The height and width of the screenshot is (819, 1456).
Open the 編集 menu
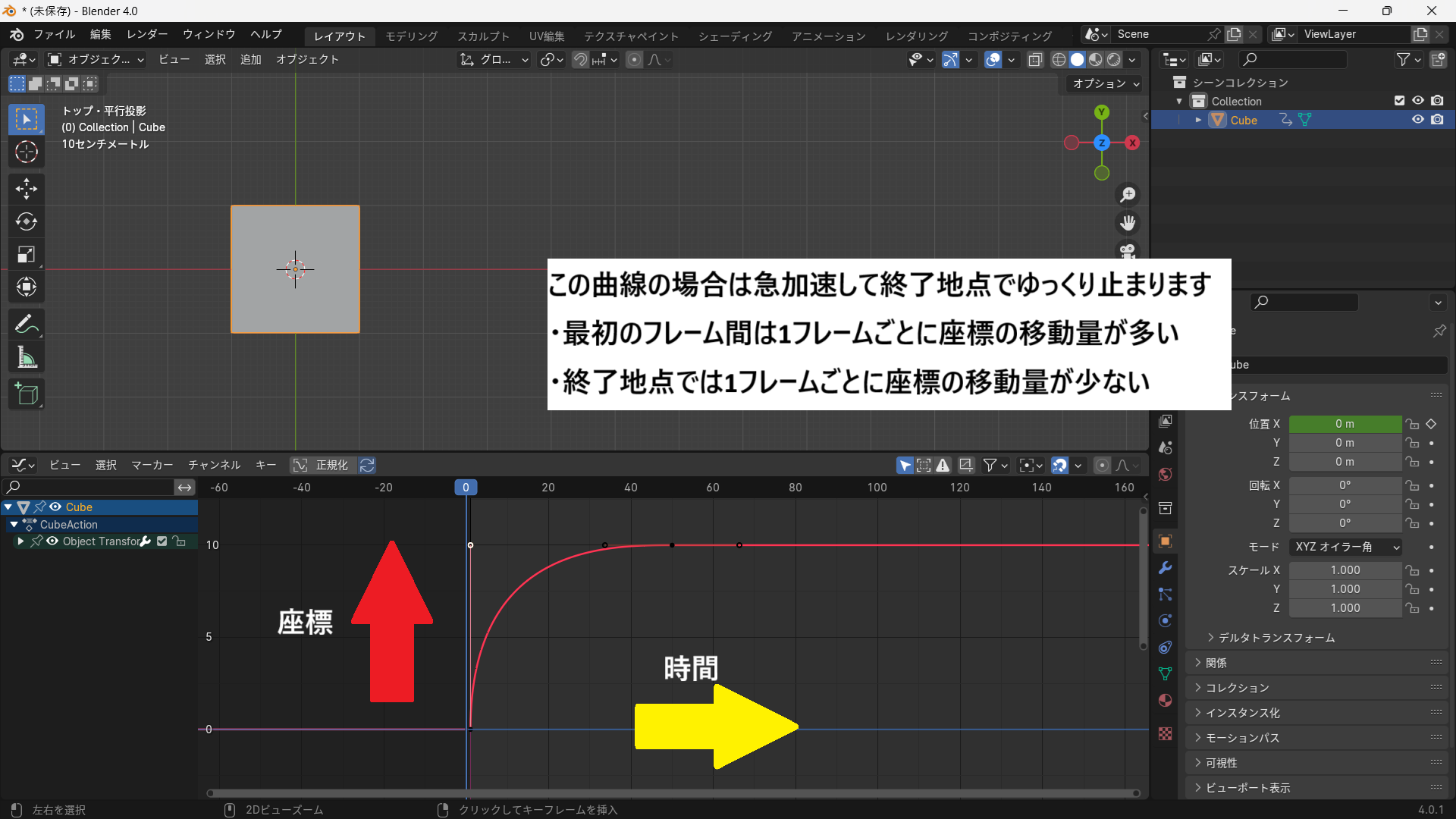100,35
